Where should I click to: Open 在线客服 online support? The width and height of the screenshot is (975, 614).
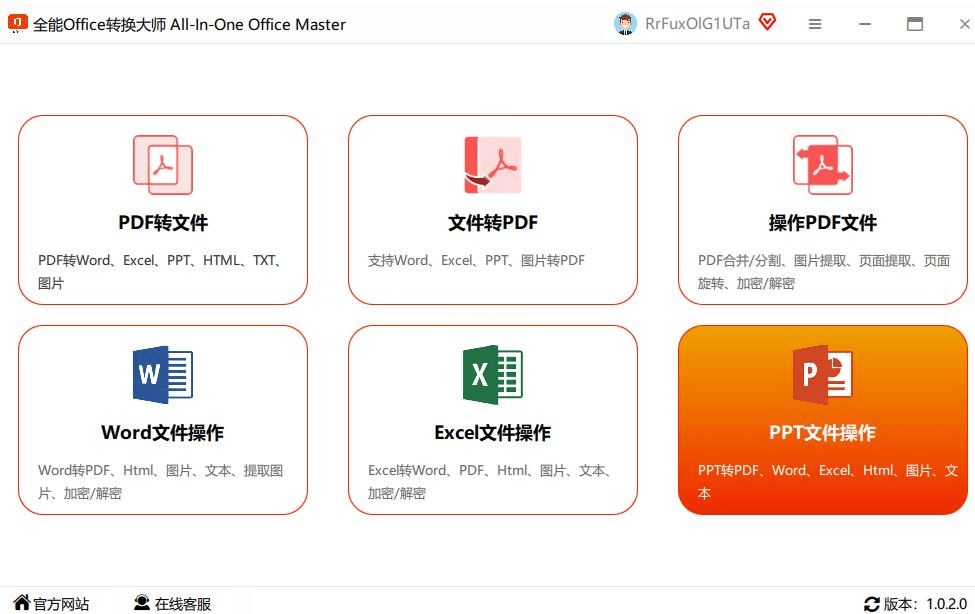[x=173, y=604]
